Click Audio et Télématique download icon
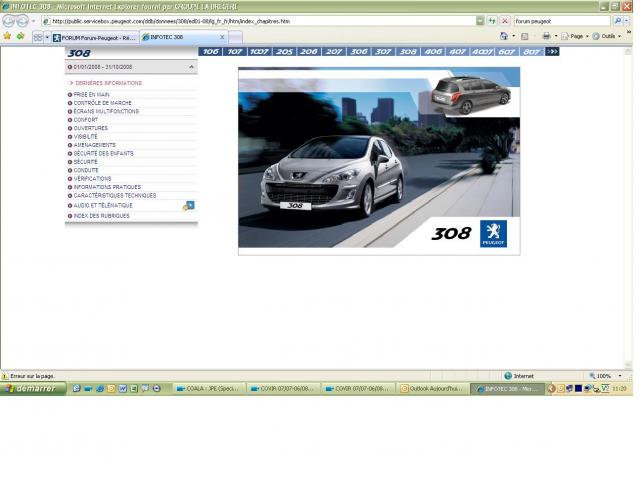640x480 pixels. 189,206
